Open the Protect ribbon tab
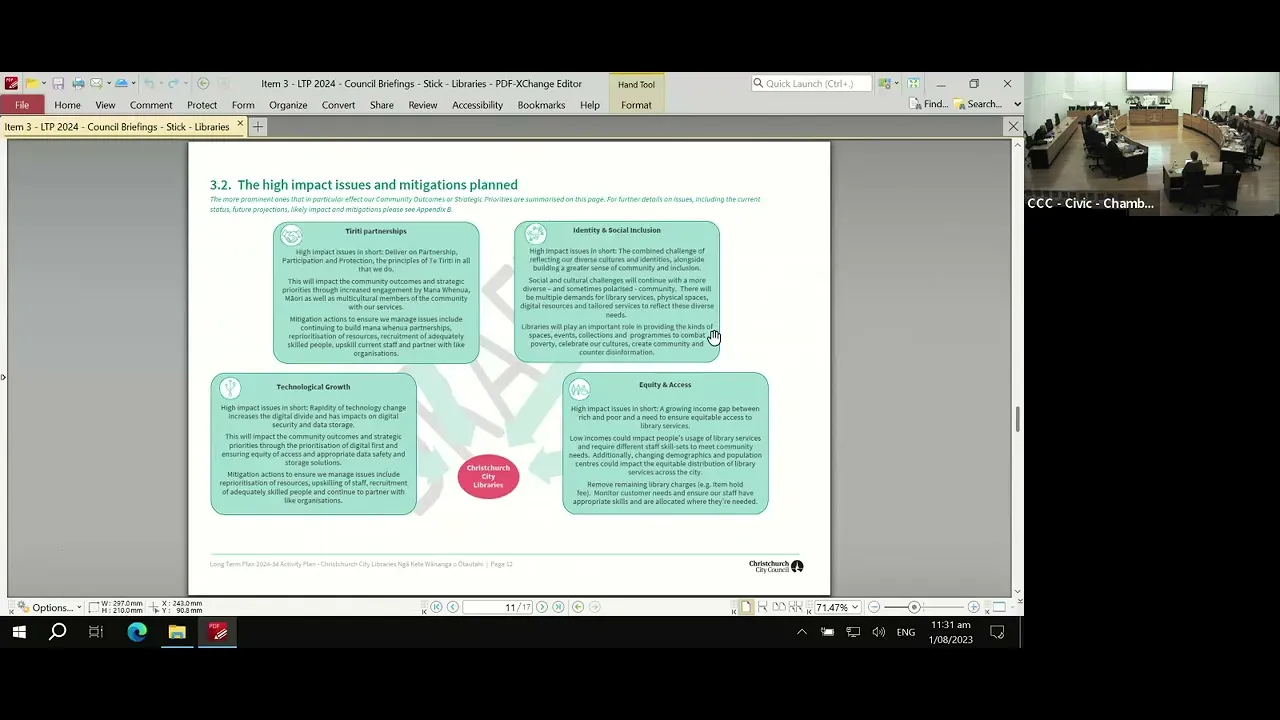The image size is (1280, 720). tap(202, 105)
